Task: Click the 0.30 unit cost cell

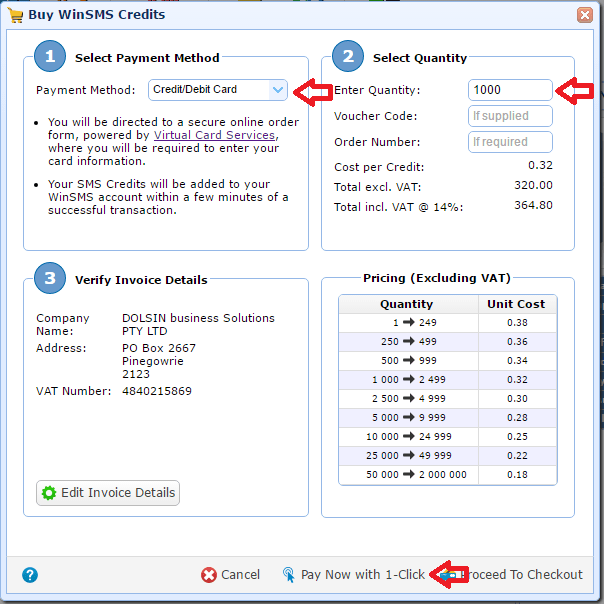Action: [517, 399]
